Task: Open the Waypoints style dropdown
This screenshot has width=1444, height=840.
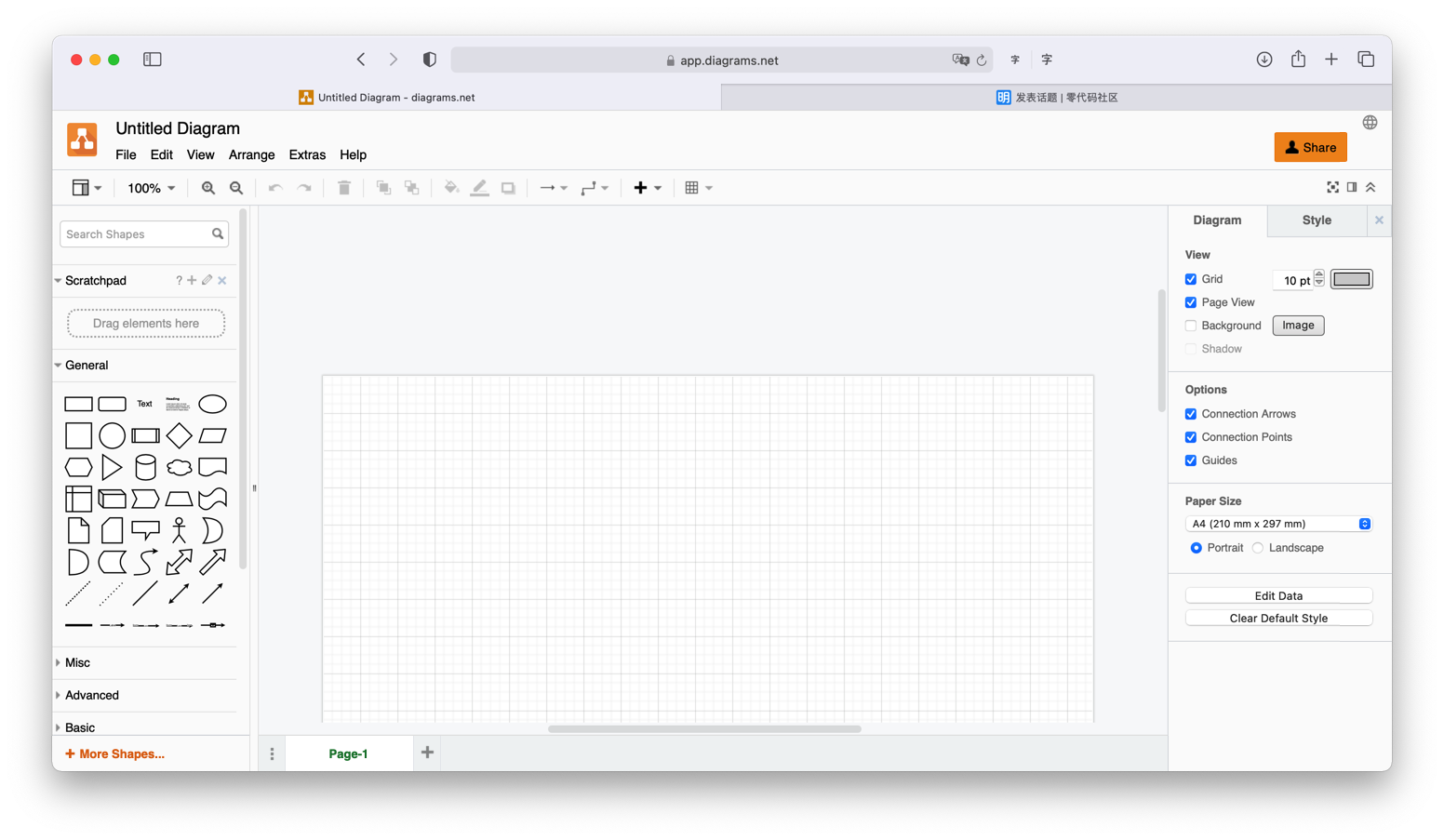Action: pos(595,188)
